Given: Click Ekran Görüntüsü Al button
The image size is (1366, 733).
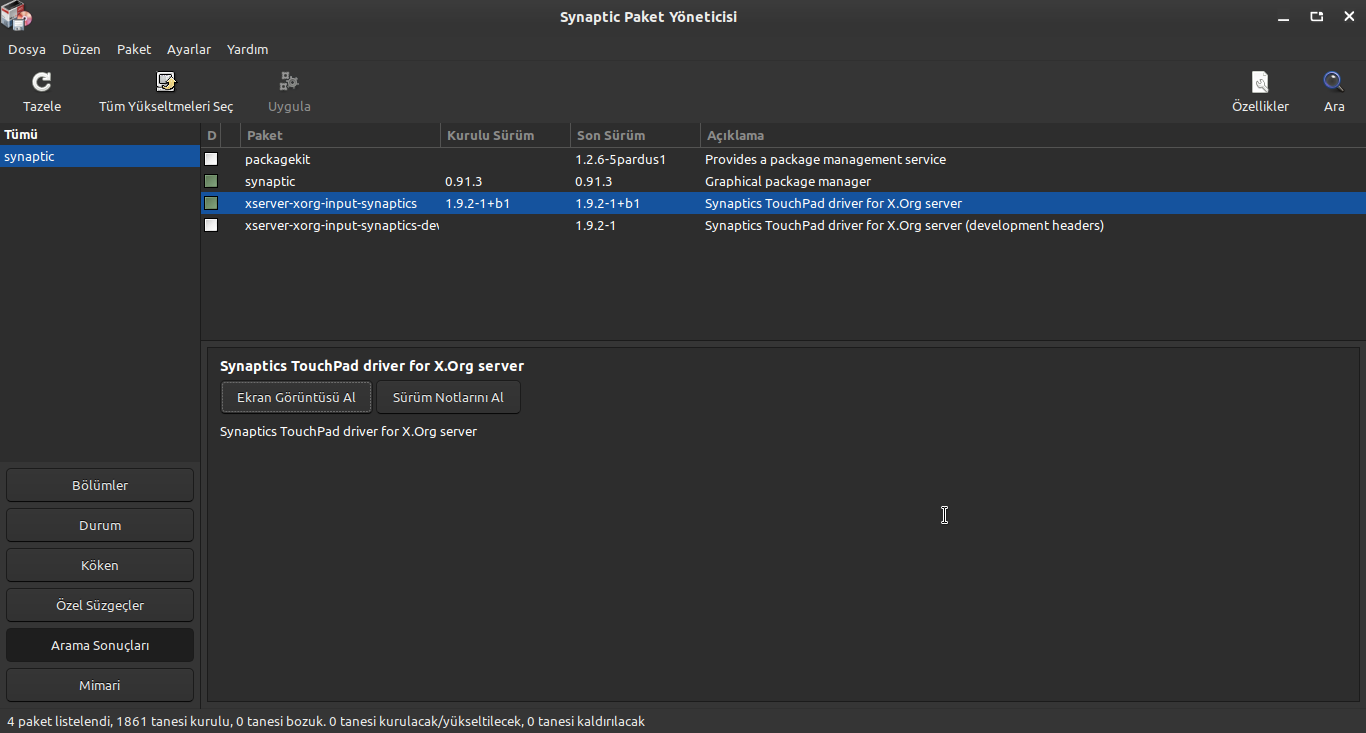Looking at the screenshot, I should 296,397.
